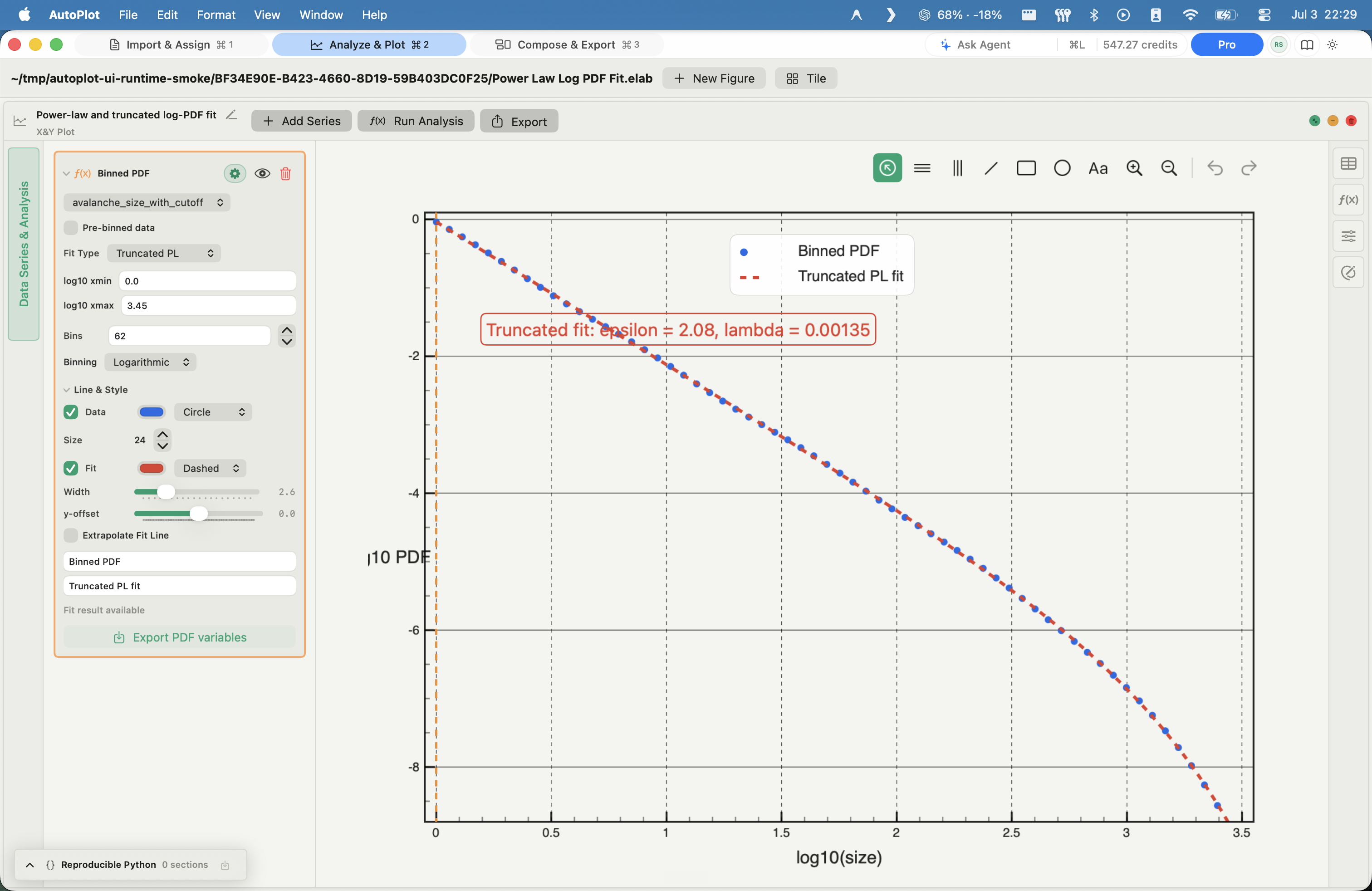The image size is (1372, 891).
Task: Select the diagonal line drawing tool
Action: [991, 168]
